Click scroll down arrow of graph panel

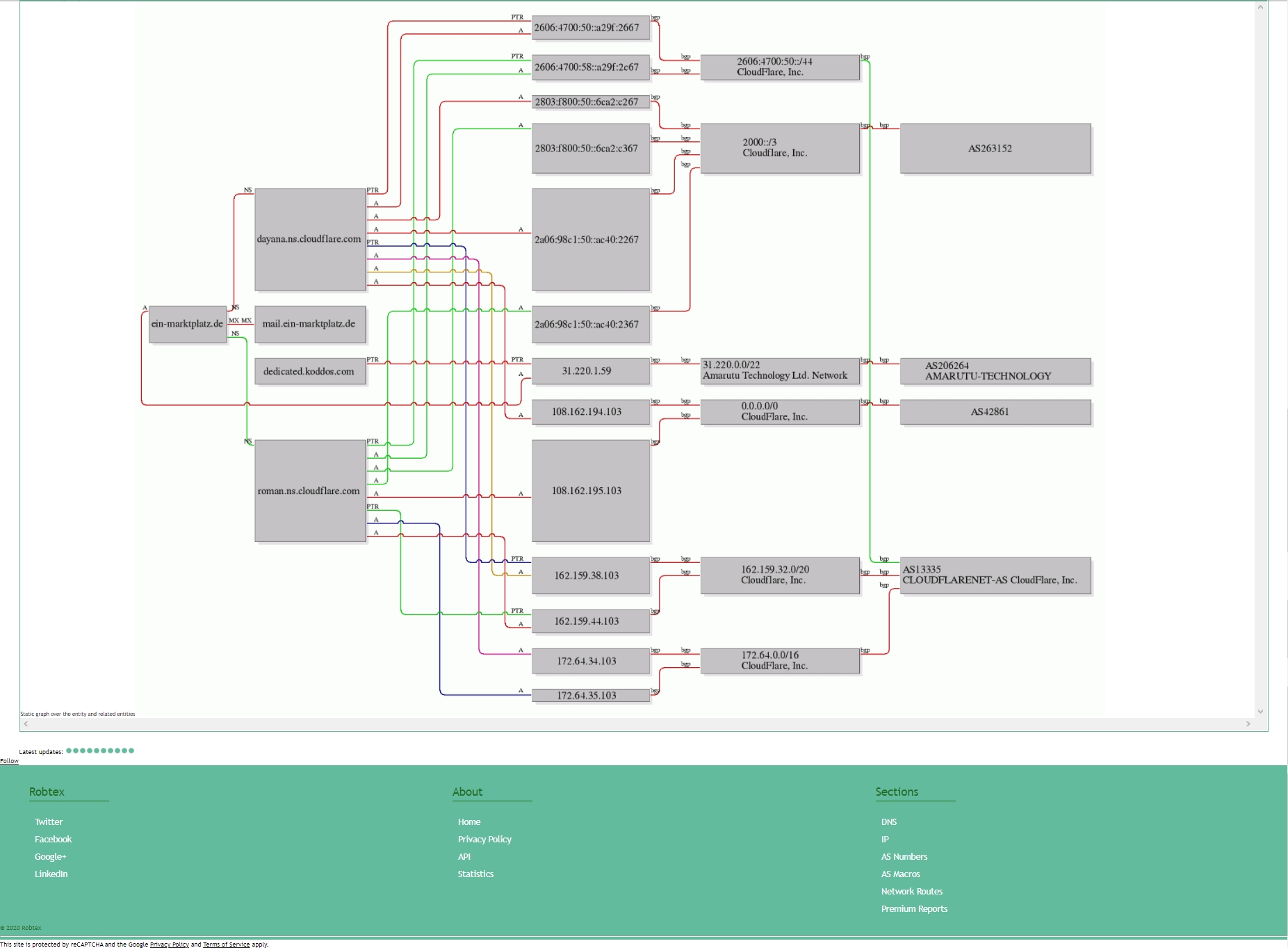coord(1260,712)
